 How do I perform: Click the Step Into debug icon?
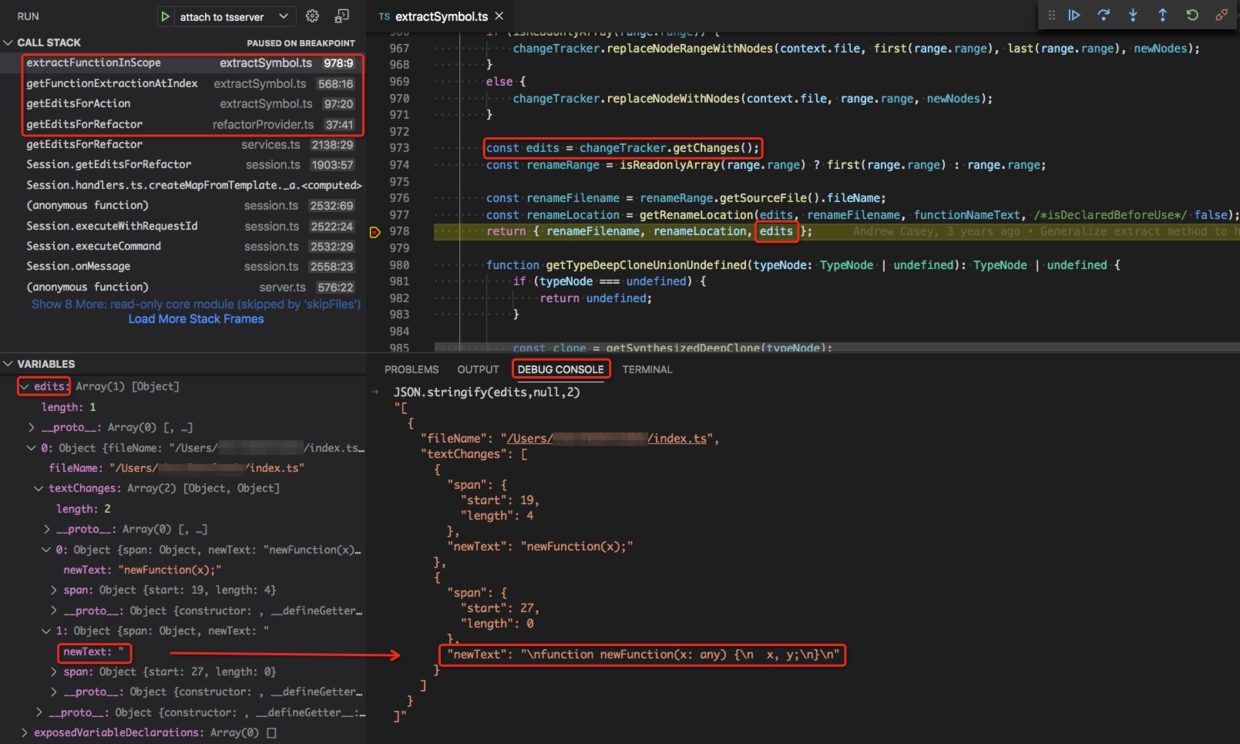pos(1133,15)
